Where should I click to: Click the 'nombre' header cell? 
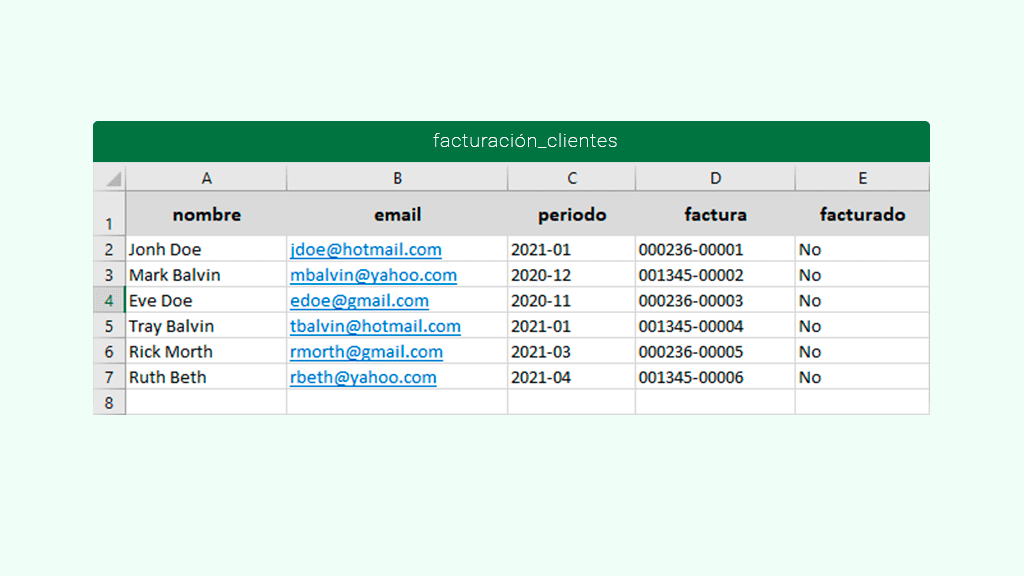click(x=206, y=214)
